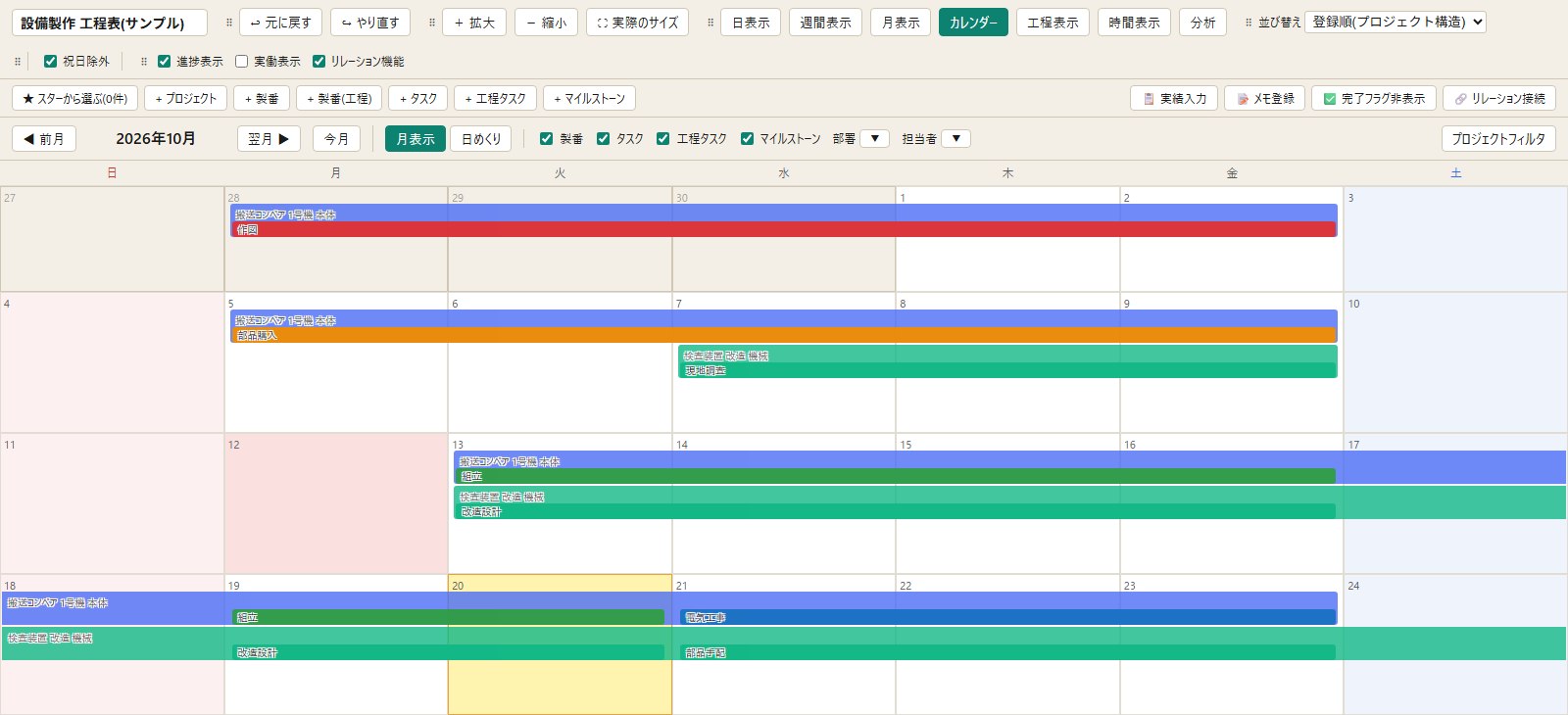Enable 実働表示 checkbox
1568x715 pixels.
(x=241, y=62)
